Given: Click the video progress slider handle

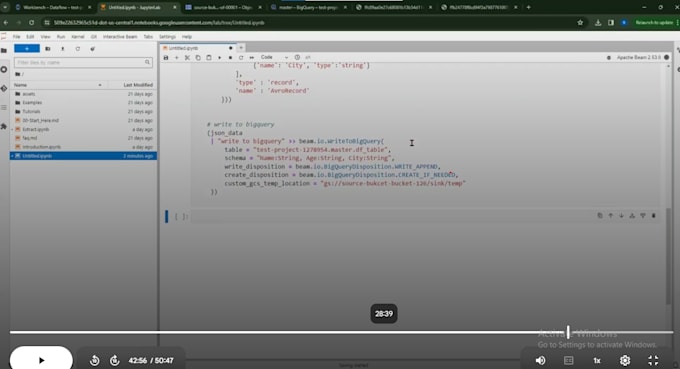Looking at the screenshot, I should [x=568, y=333].
